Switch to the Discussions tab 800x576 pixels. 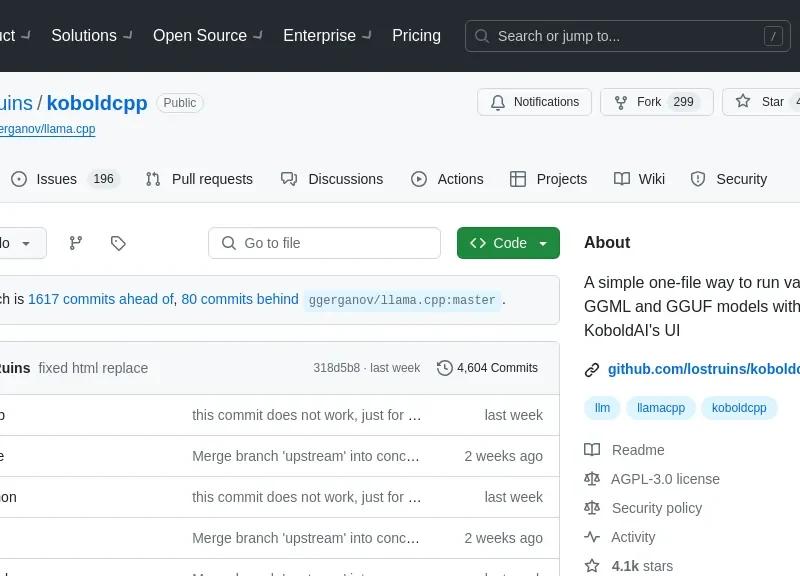click(332, 179)
